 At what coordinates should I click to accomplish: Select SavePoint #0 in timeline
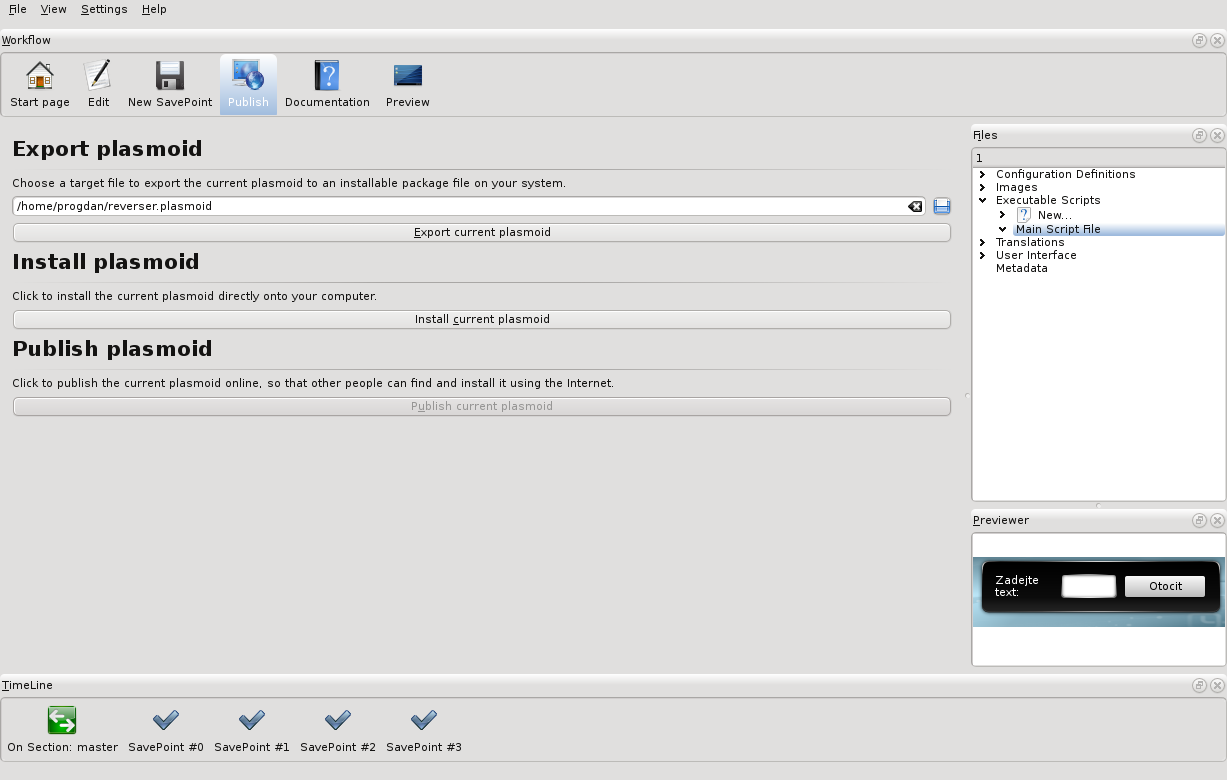(x=166, y=730)
